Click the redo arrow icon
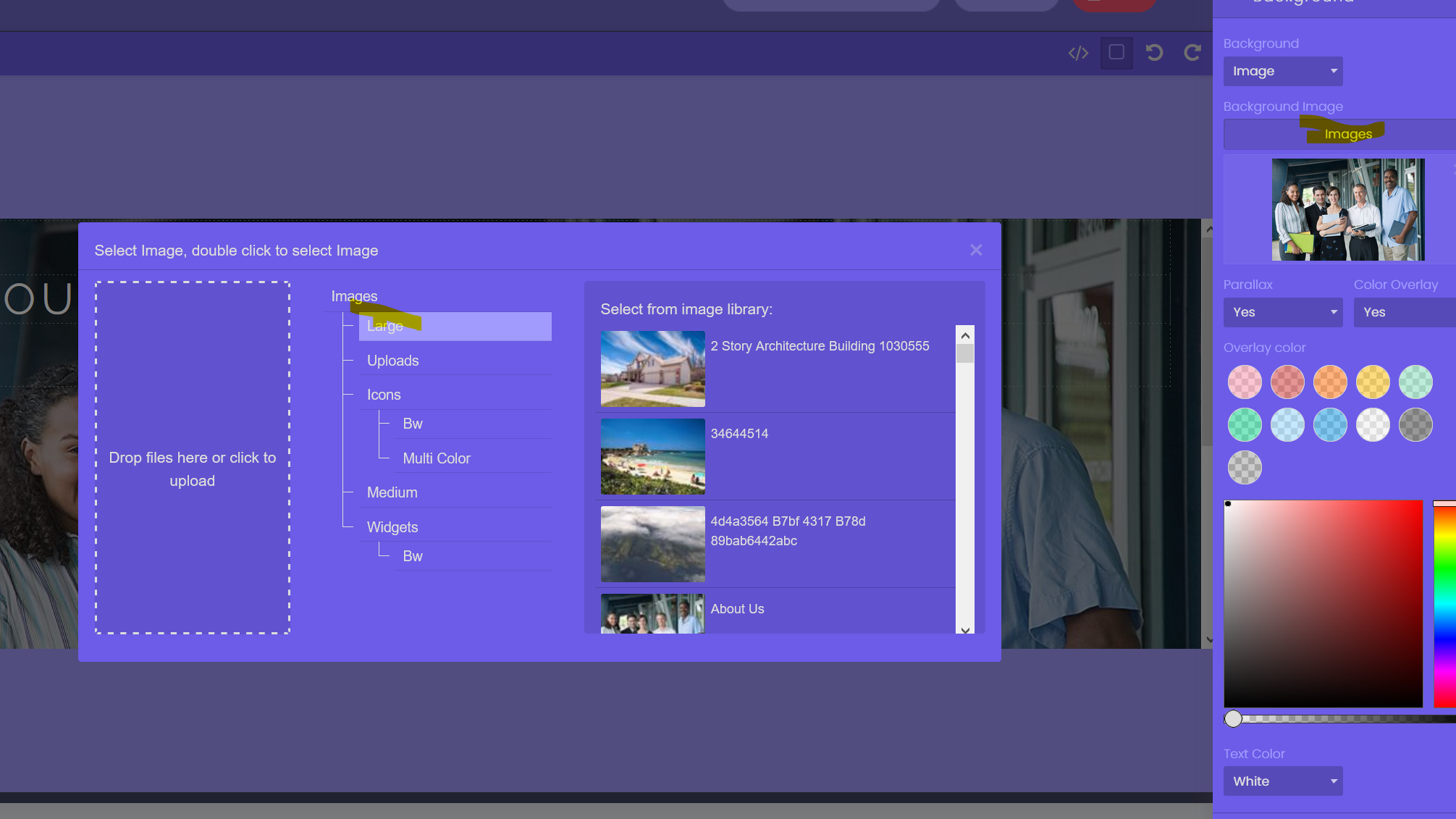Screen dimensions: 1456x819 pos(1192,53)
